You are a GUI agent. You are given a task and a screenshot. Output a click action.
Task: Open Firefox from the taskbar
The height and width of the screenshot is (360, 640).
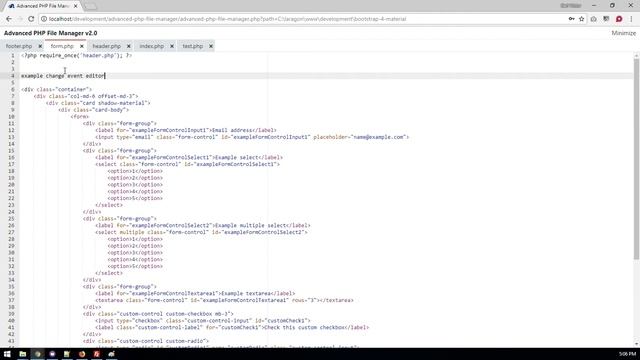pos(82,354)
